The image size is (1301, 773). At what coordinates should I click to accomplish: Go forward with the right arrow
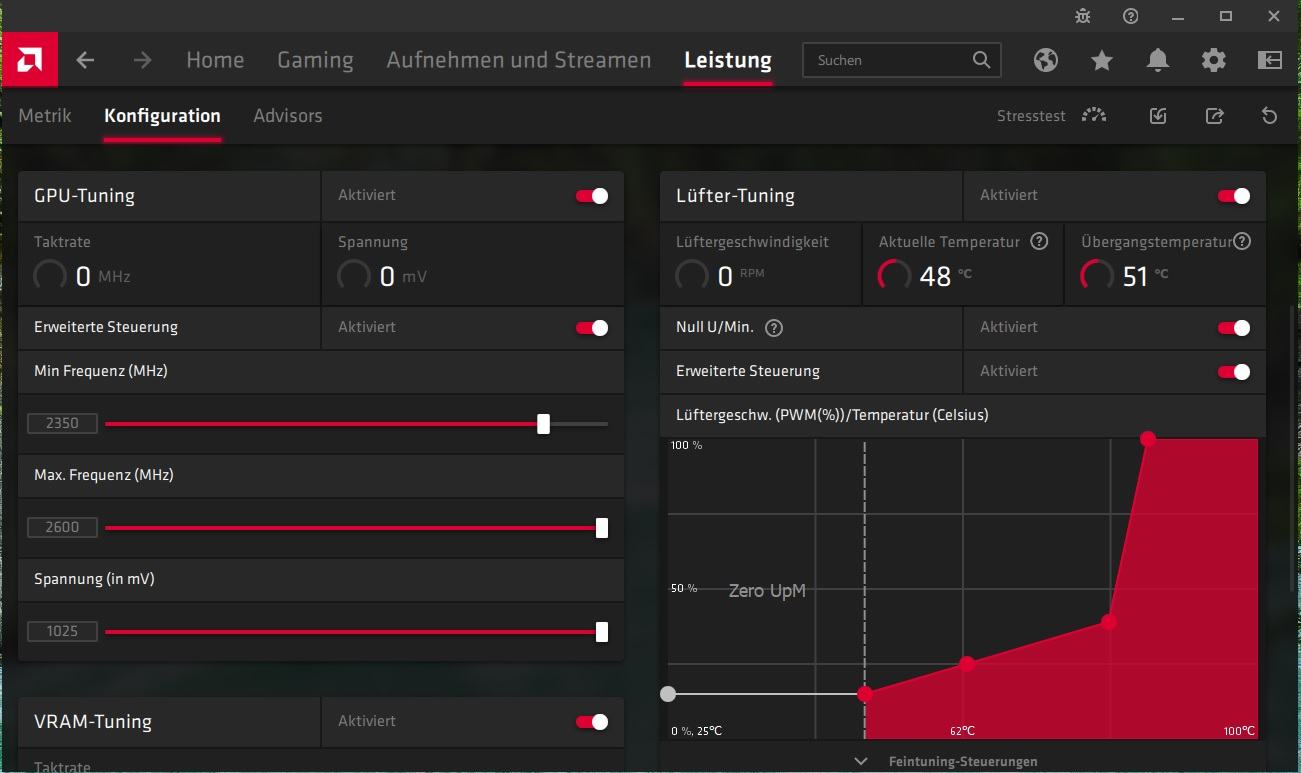(143, 60)
